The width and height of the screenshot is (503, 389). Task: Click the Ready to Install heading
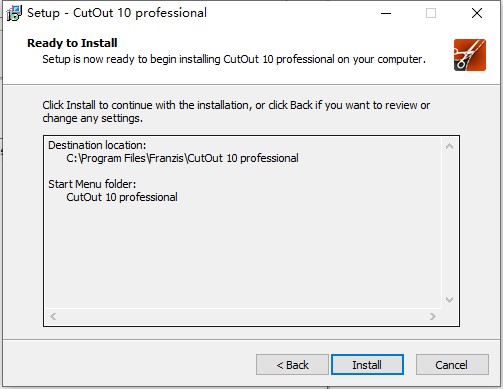tap(72, 43)
